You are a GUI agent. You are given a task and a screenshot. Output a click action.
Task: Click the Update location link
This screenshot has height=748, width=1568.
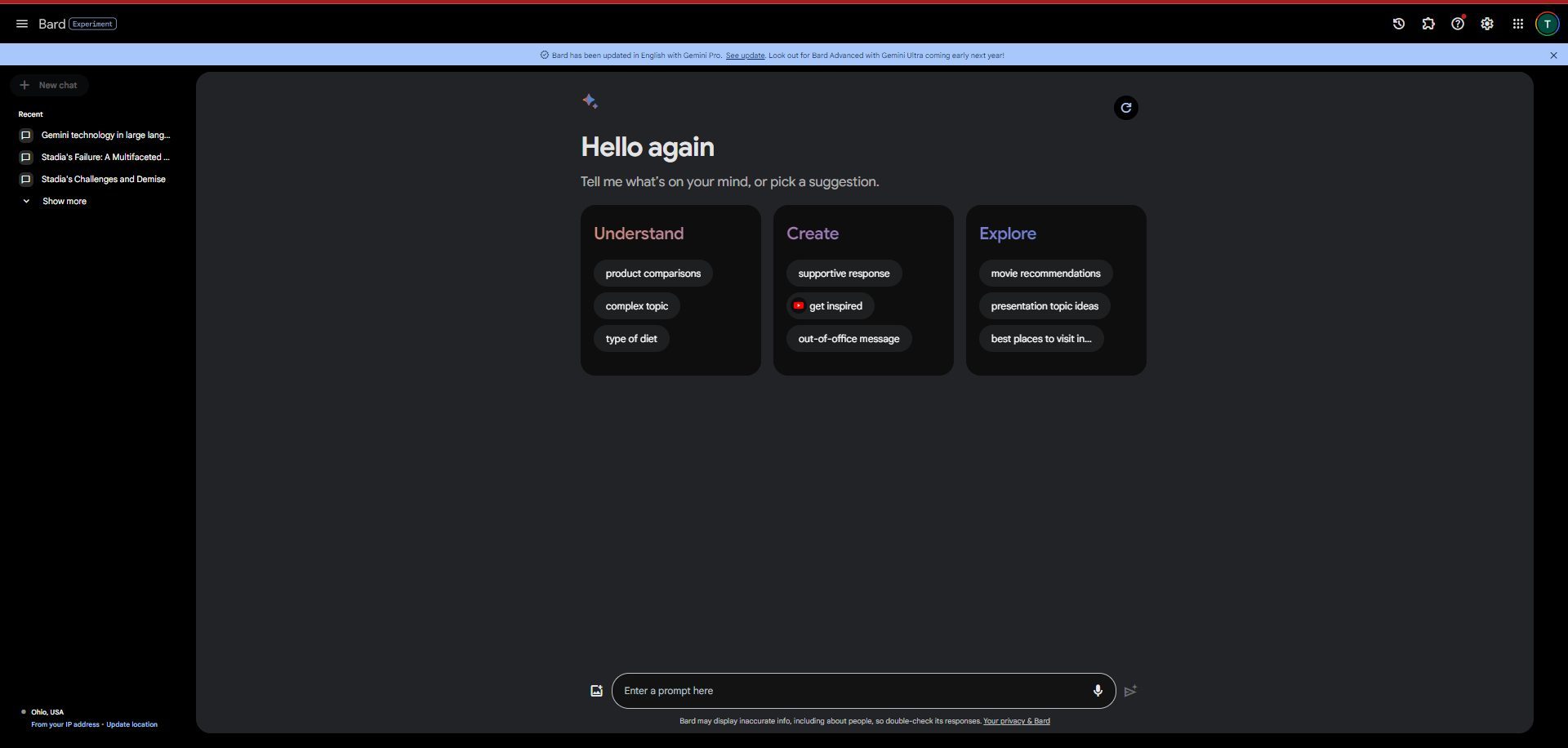pos(131,724)
